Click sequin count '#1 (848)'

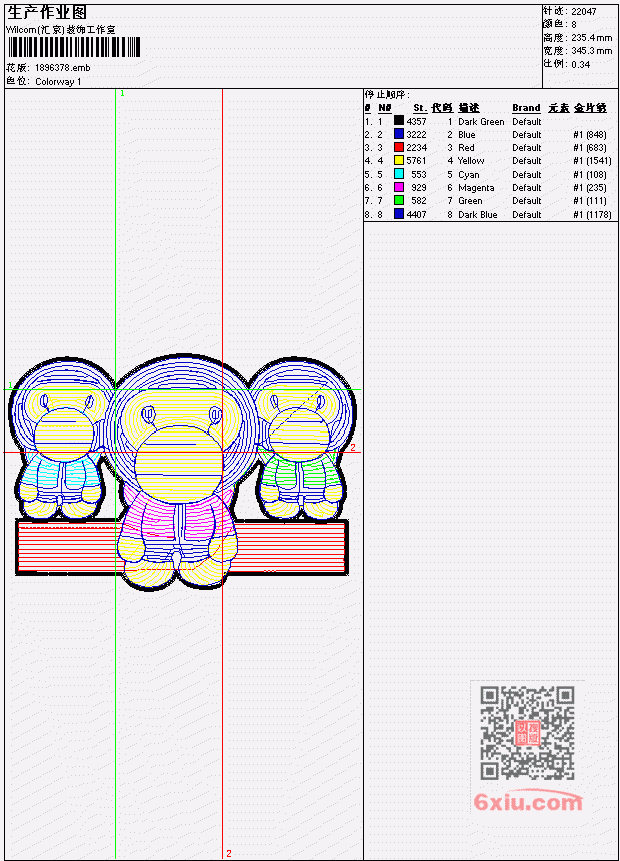coord(590,135)
